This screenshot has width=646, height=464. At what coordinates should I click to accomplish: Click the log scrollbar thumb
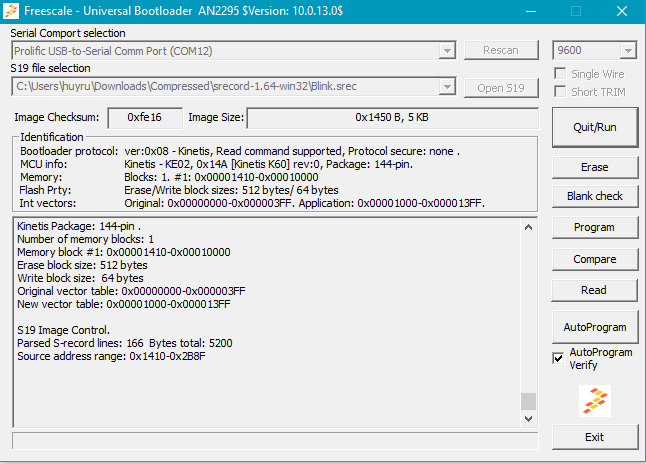tap(529, 401)
